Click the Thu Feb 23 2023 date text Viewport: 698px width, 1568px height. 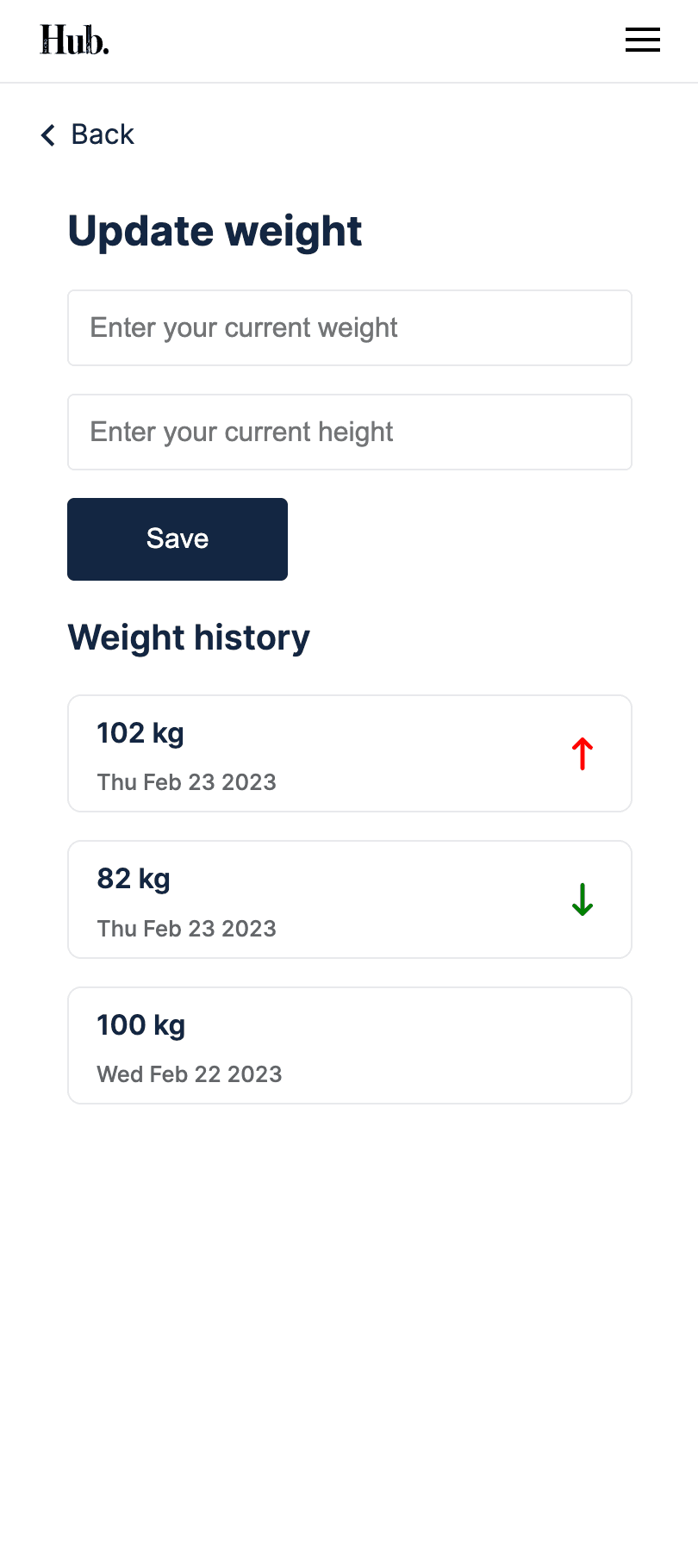[x=186, y=782]
